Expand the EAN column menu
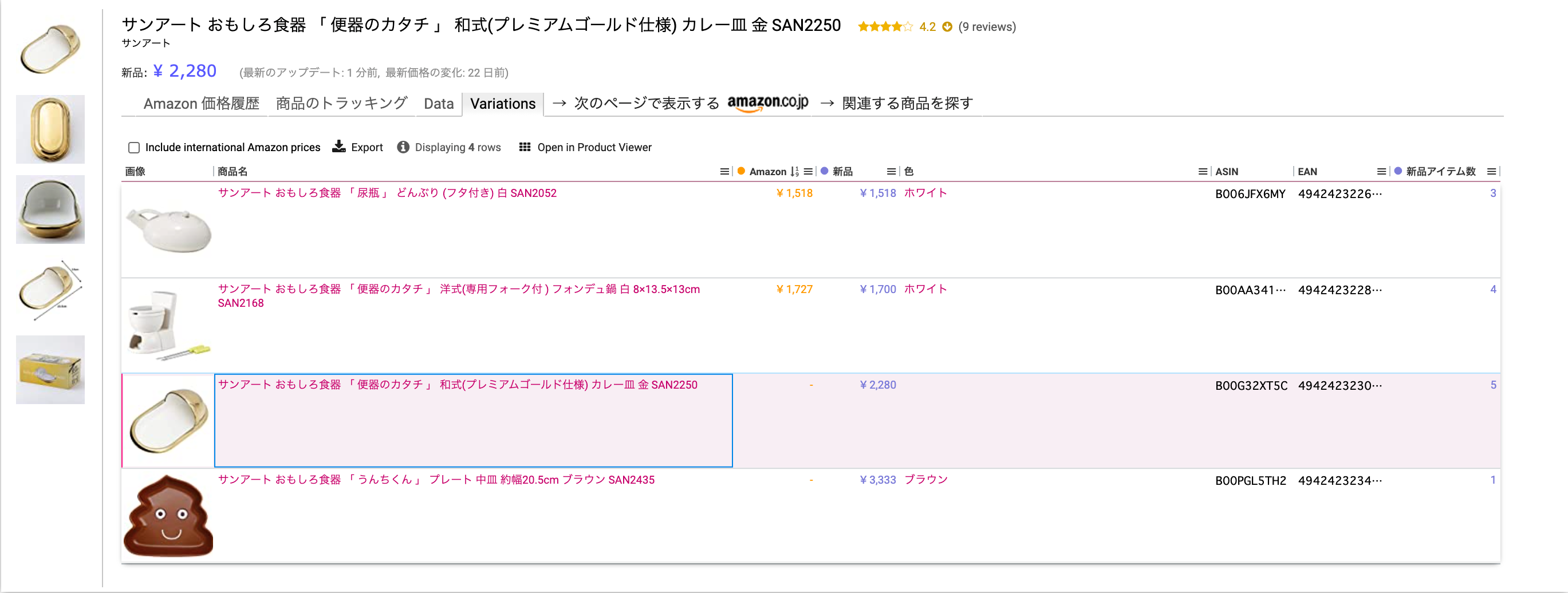Image resolution: width=1568 pixels, height=593 pixels. click(1381, 172)
